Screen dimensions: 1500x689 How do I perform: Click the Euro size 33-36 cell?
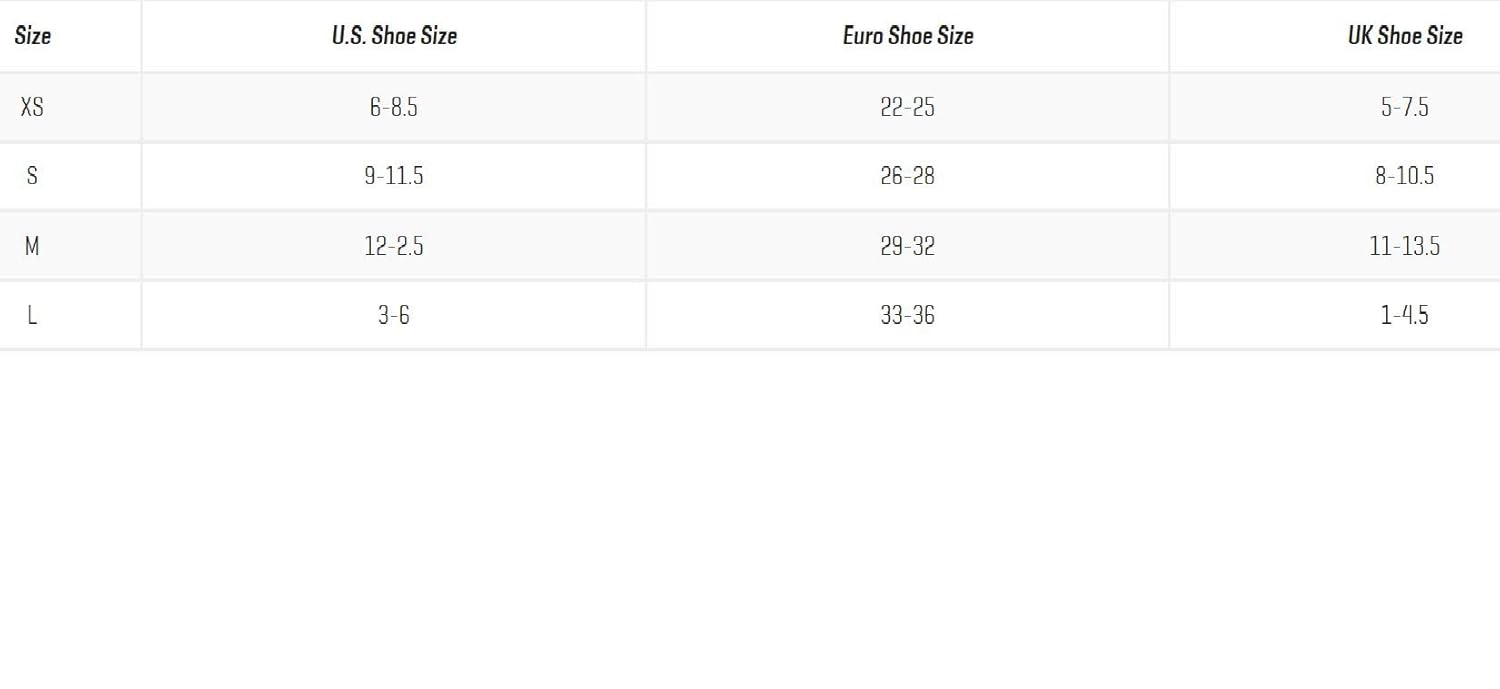908,316
